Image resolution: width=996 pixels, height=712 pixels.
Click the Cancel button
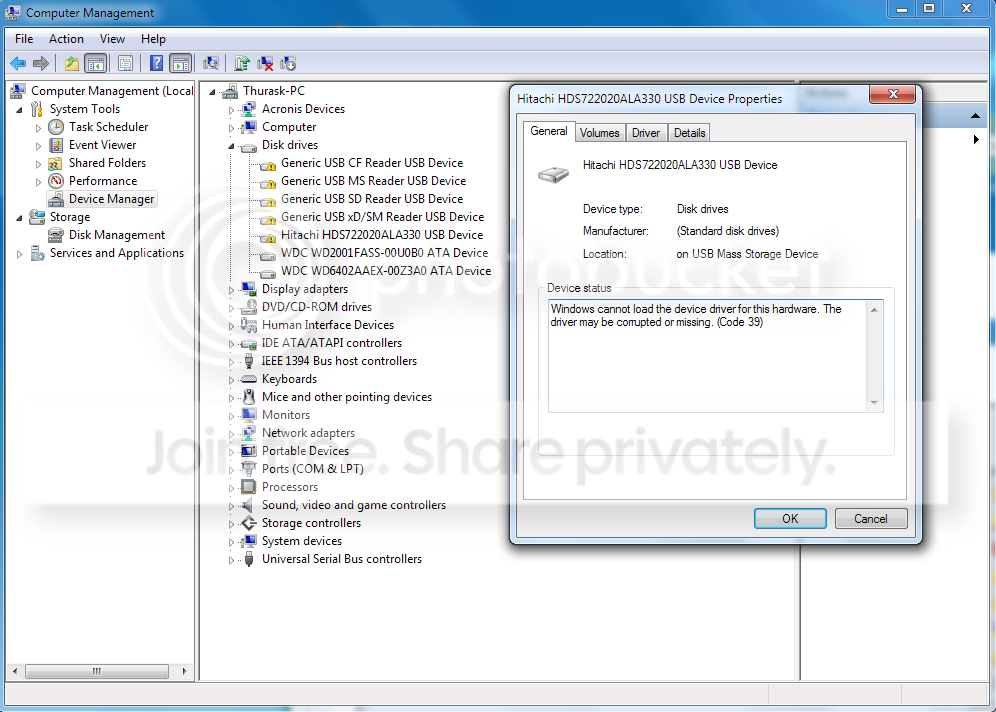(870, 518)
